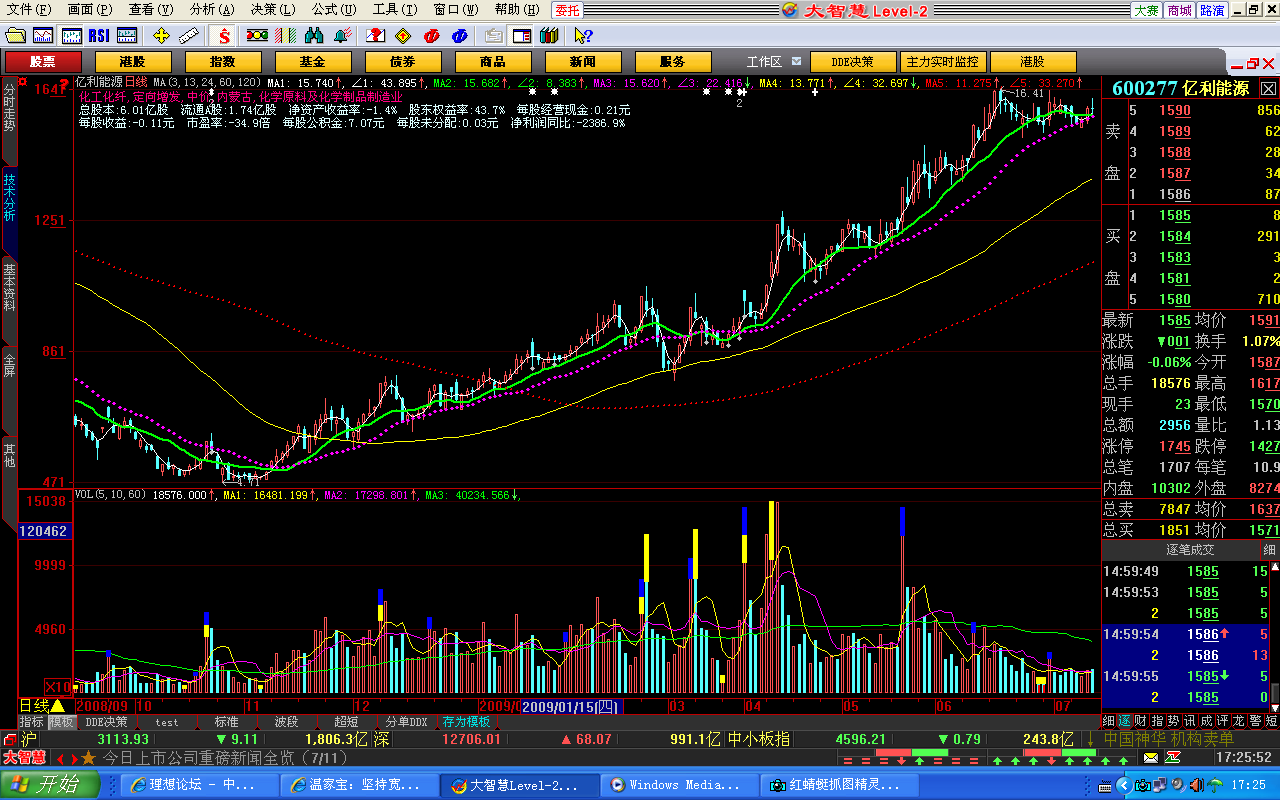Screen dimensions: 1280x800
Task: Open the envelope message icon in status bar
Action: tap(1150, 759)
